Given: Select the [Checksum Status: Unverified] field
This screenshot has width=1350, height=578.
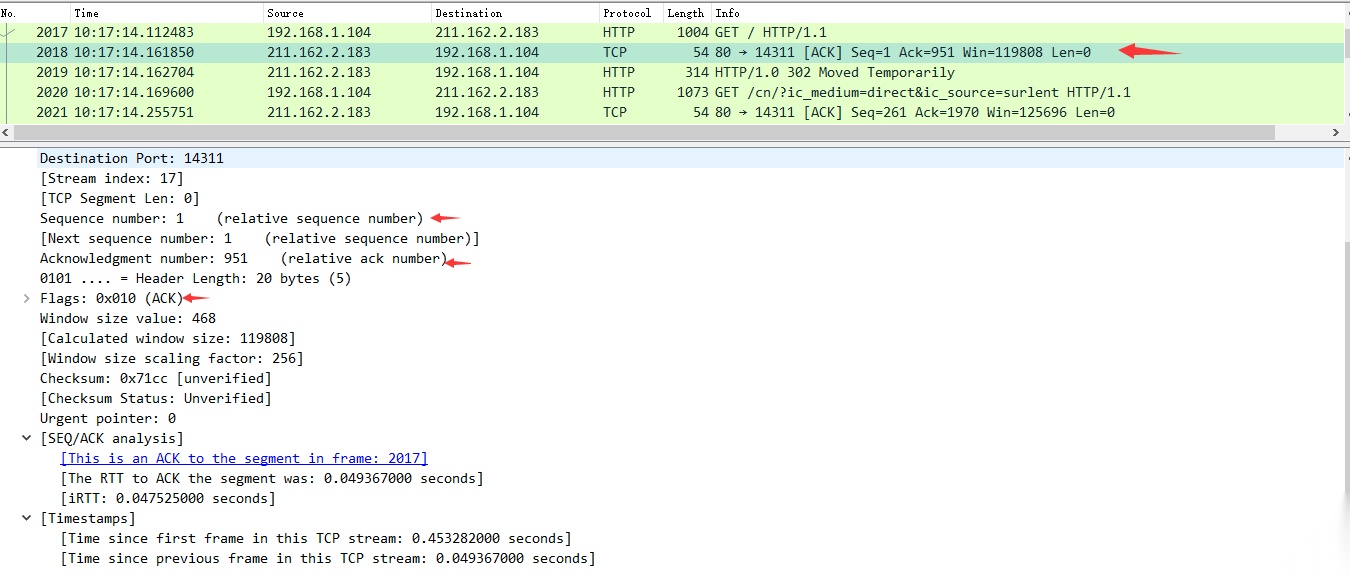Looking at the screenshot, I should coord(156,398).
